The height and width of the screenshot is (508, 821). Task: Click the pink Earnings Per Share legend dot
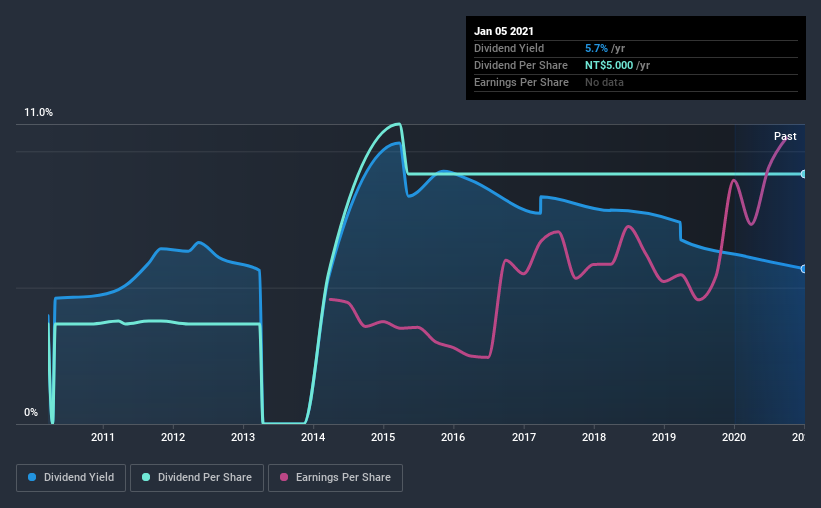(x=284, y=477)
